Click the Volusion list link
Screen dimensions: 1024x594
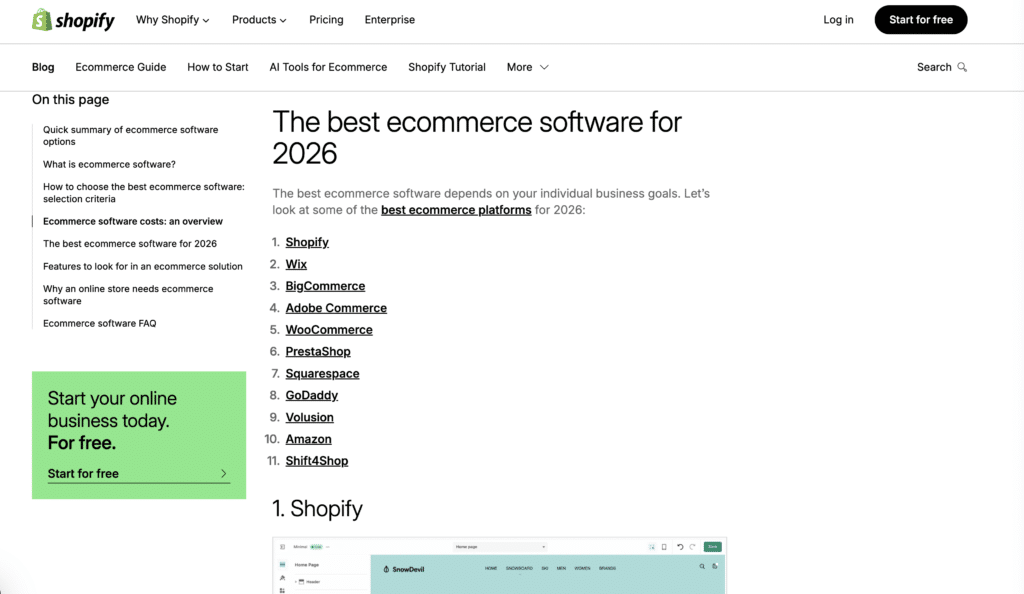(309, 417)
